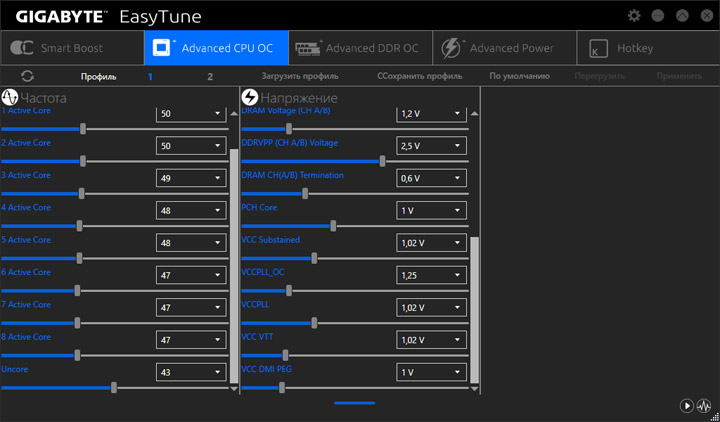Select profile 2
720x422 pixels.
(x=210, y=76)
